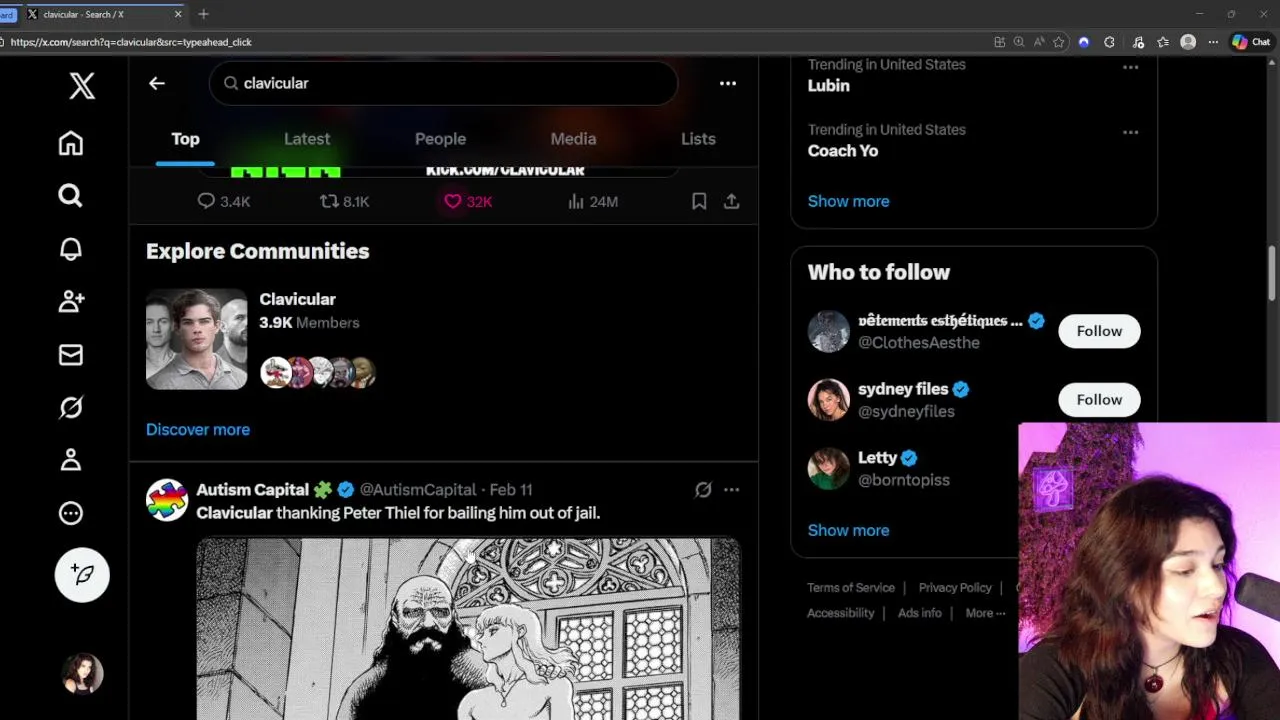Image resolution: width=1280 pixels, height=720 pixels.
Task: Repost the post with 8.1K reposts
Action: (344, 201)
